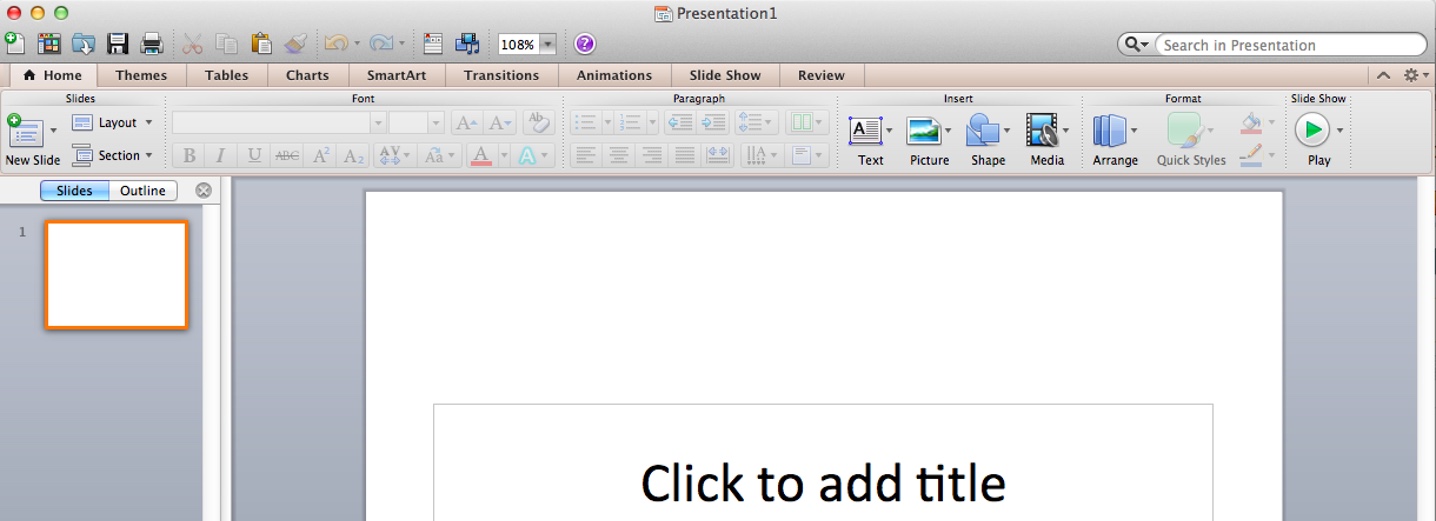Align text left in Paragraph group
The width and height of the screenshot is (1436, 521).
point(586,155)
